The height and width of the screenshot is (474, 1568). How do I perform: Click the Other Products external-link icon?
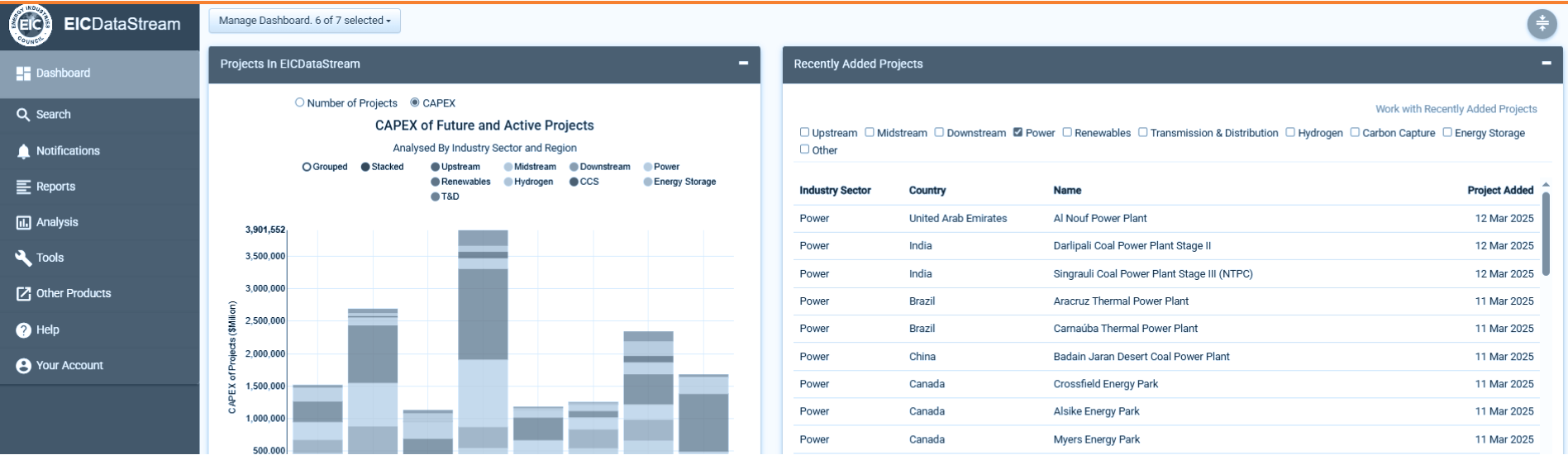(x=23, y=293)
